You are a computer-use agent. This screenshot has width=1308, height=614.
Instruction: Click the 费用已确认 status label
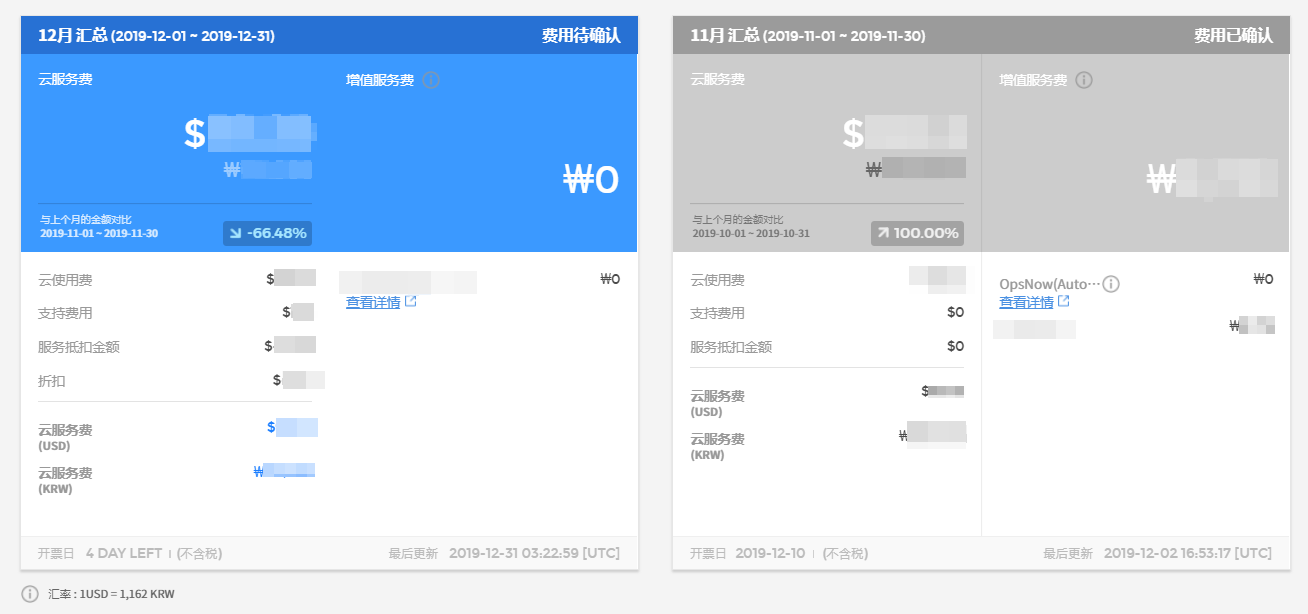(x=1233, y=36)
